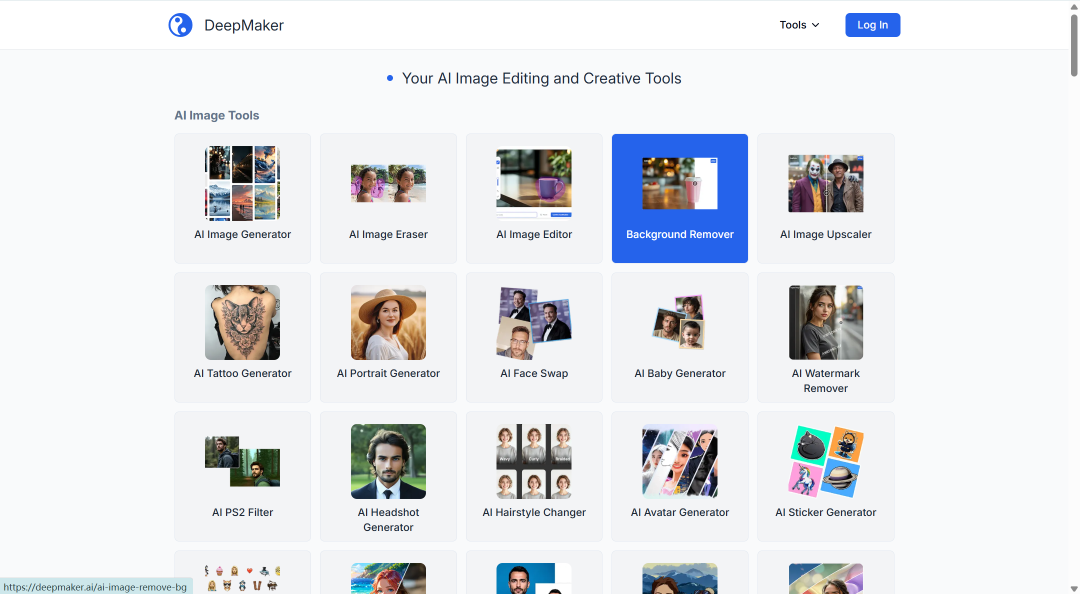This screenshot has height=594, width=1080.
Task: Open the AI Headshot Generator thumbnail
Action: 388,461
